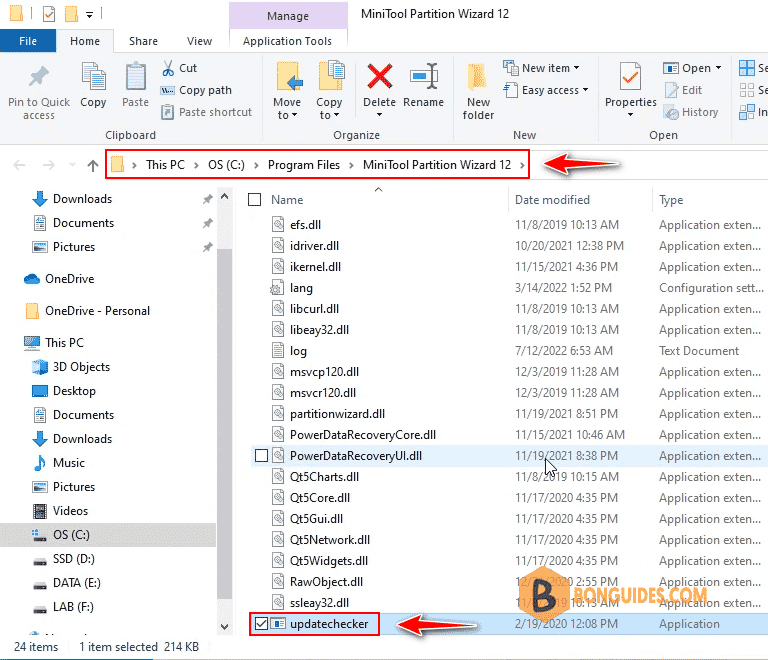Open the Delete dropdown arrow
Screen dimensions: 768x660
pos(380,115)
